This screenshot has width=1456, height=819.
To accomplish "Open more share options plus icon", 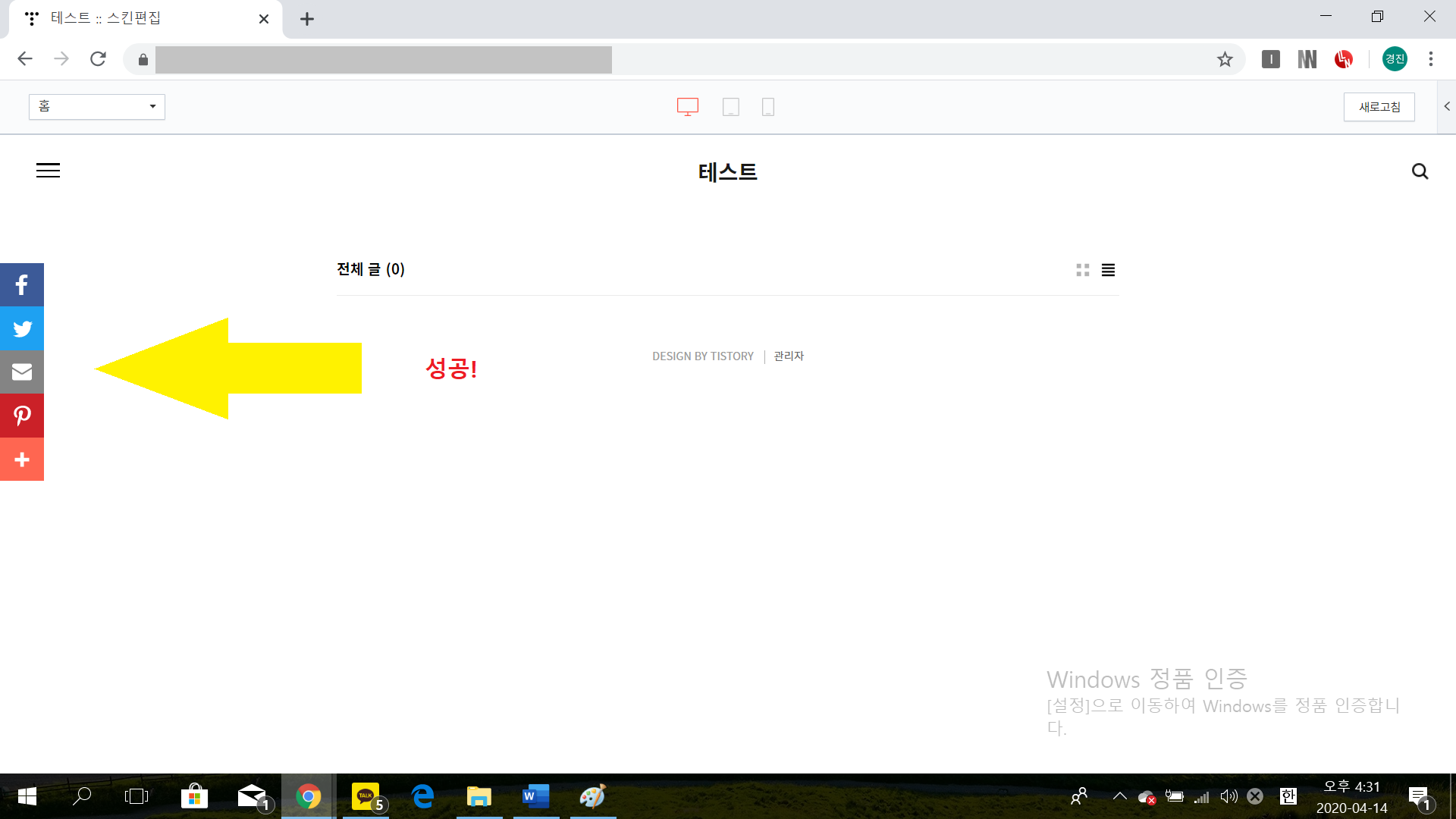I will click(x=22, y=460).
